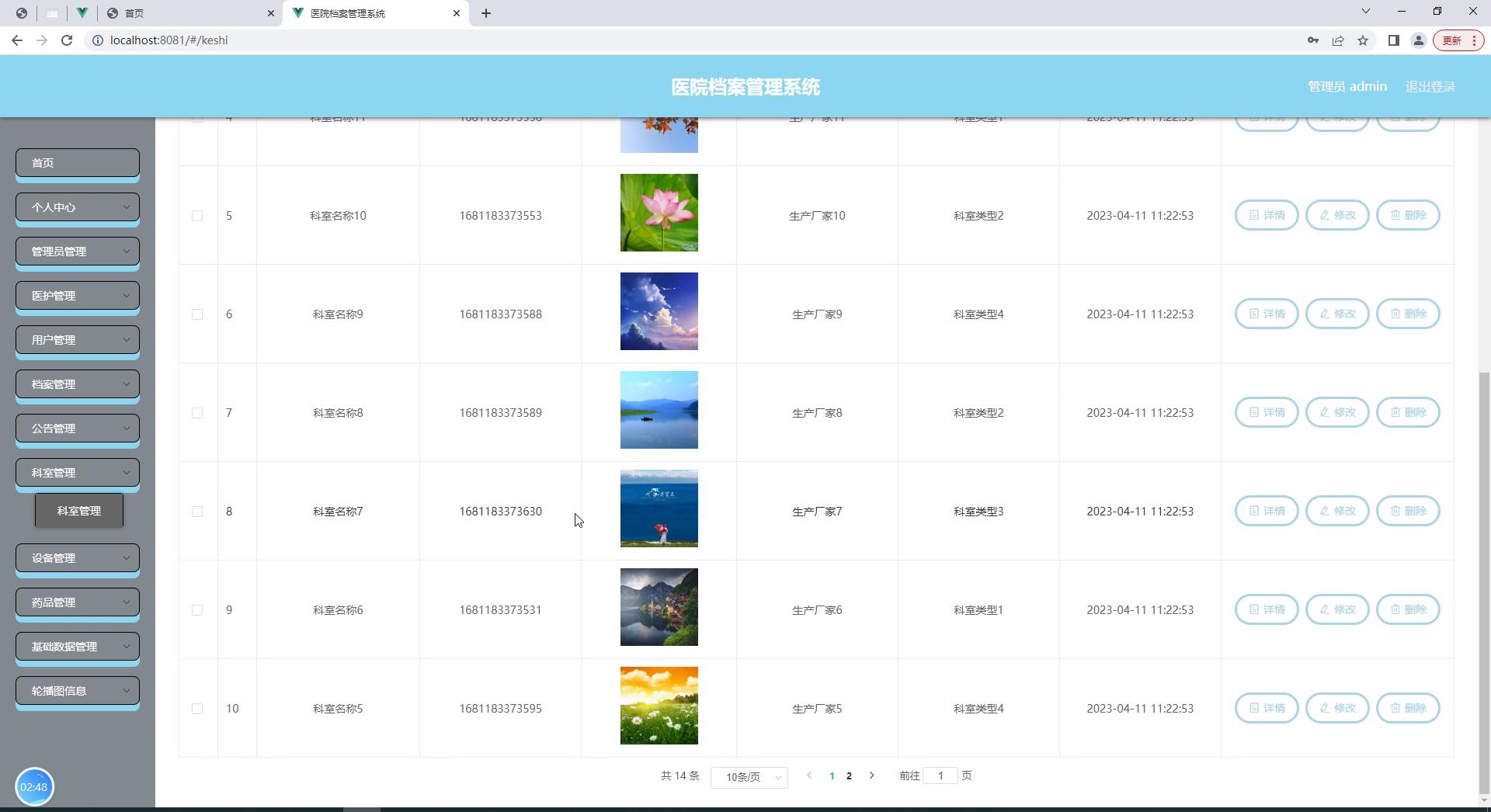Close the 首页 browser tab
Image resolution: width=1491 pixels, height=812 pixels.
coord(270,13)
